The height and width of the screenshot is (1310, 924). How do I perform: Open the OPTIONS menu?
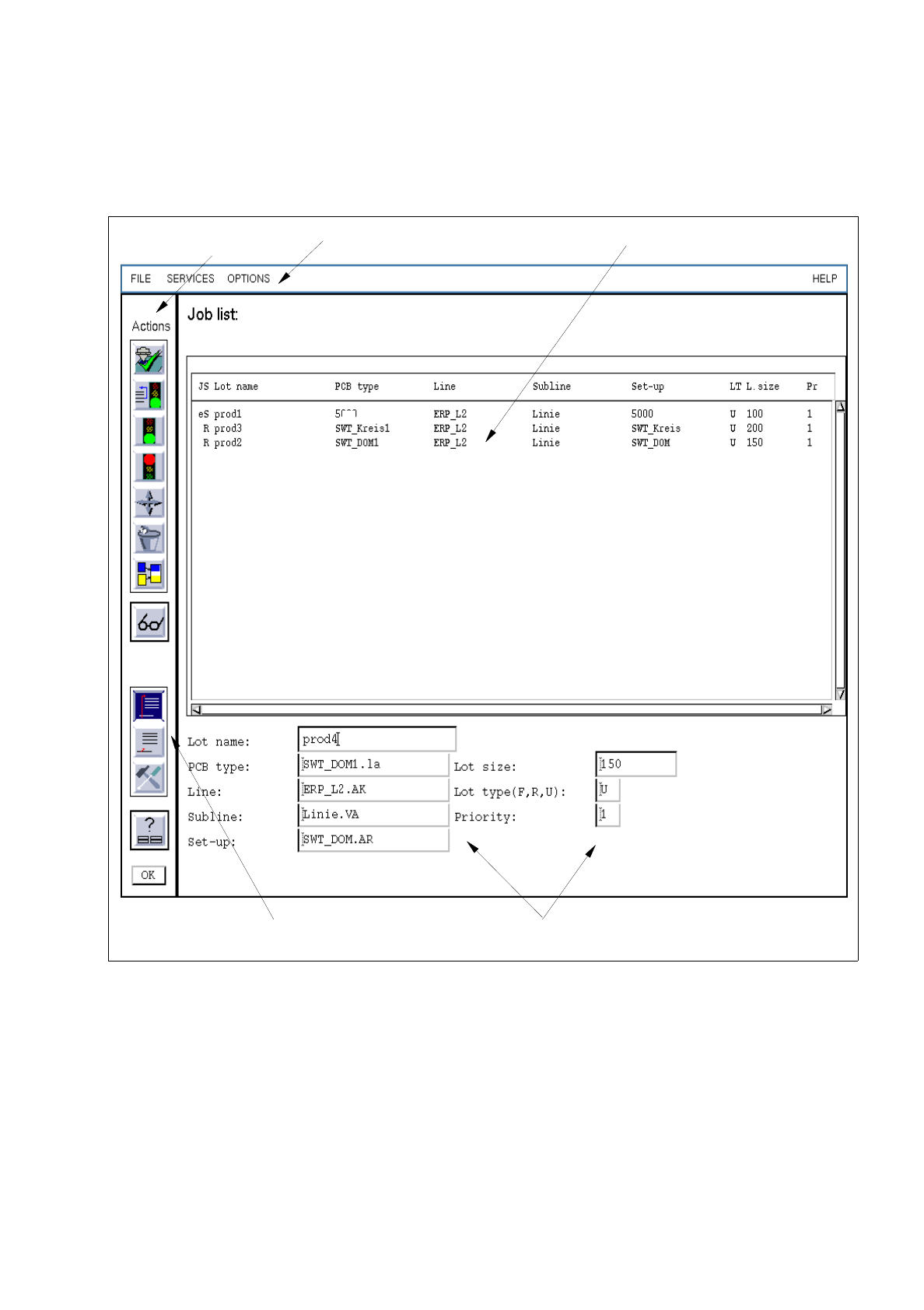click(249, 278)
